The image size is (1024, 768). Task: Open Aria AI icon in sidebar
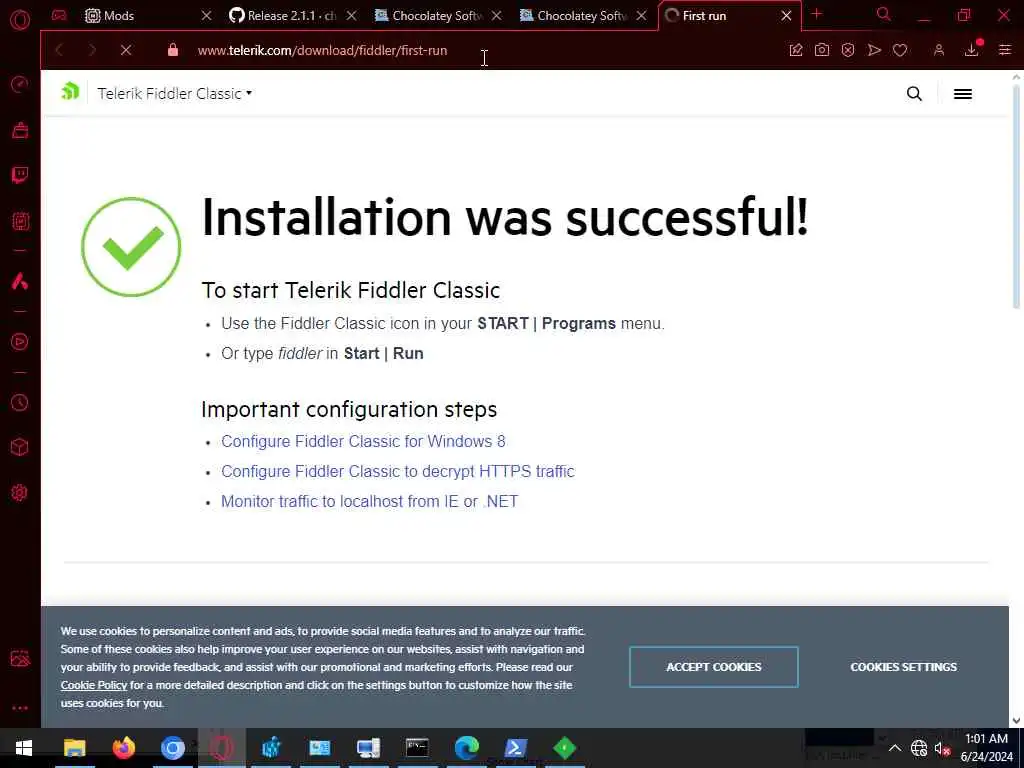(20, 281)
